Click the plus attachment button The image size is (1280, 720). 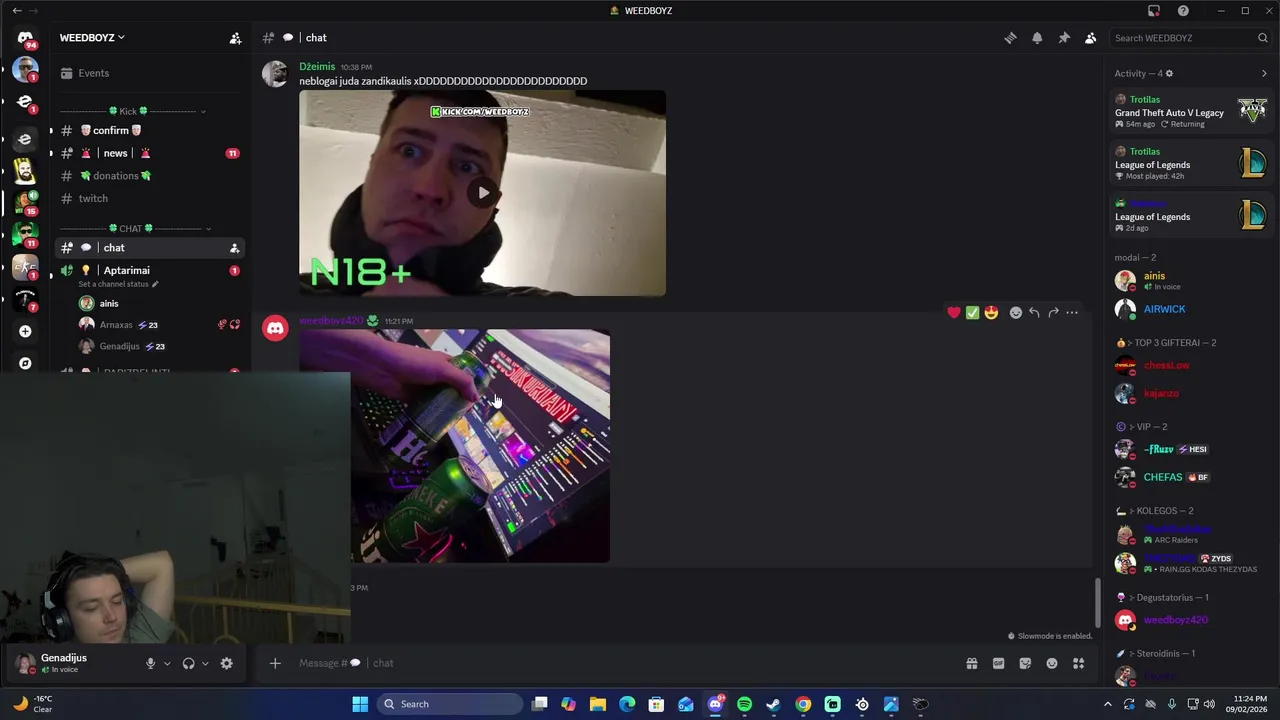point(275,663)
